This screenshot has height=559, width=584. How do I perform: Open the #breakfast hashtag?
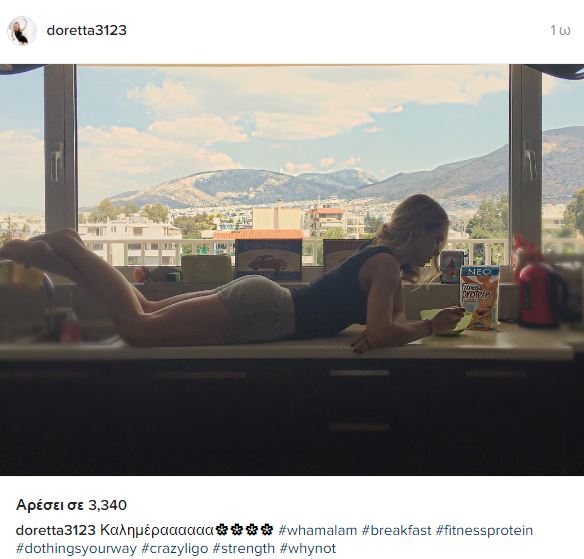pos(396,530)
